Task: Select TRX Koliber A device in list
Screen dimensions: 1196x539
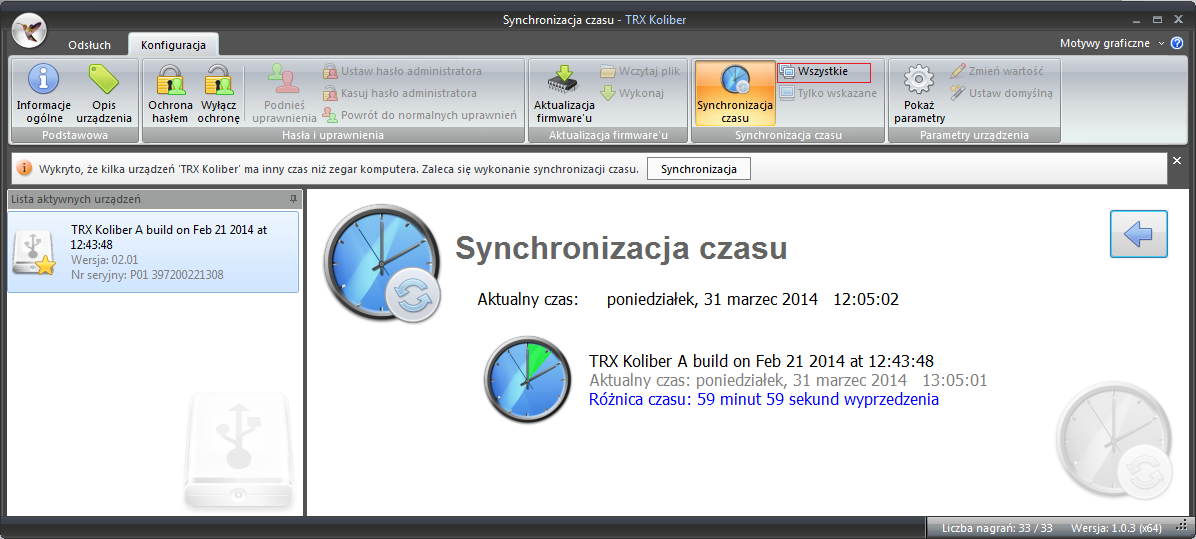Action: coord(153,252)
